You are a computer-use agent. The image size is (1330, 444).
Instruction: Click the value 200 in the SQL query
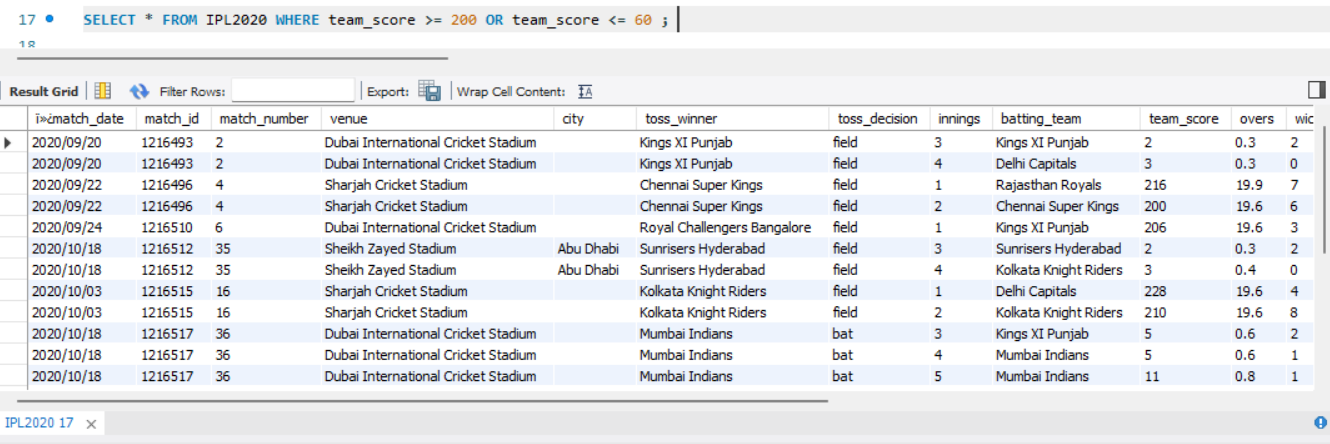[x=463, y=20]
